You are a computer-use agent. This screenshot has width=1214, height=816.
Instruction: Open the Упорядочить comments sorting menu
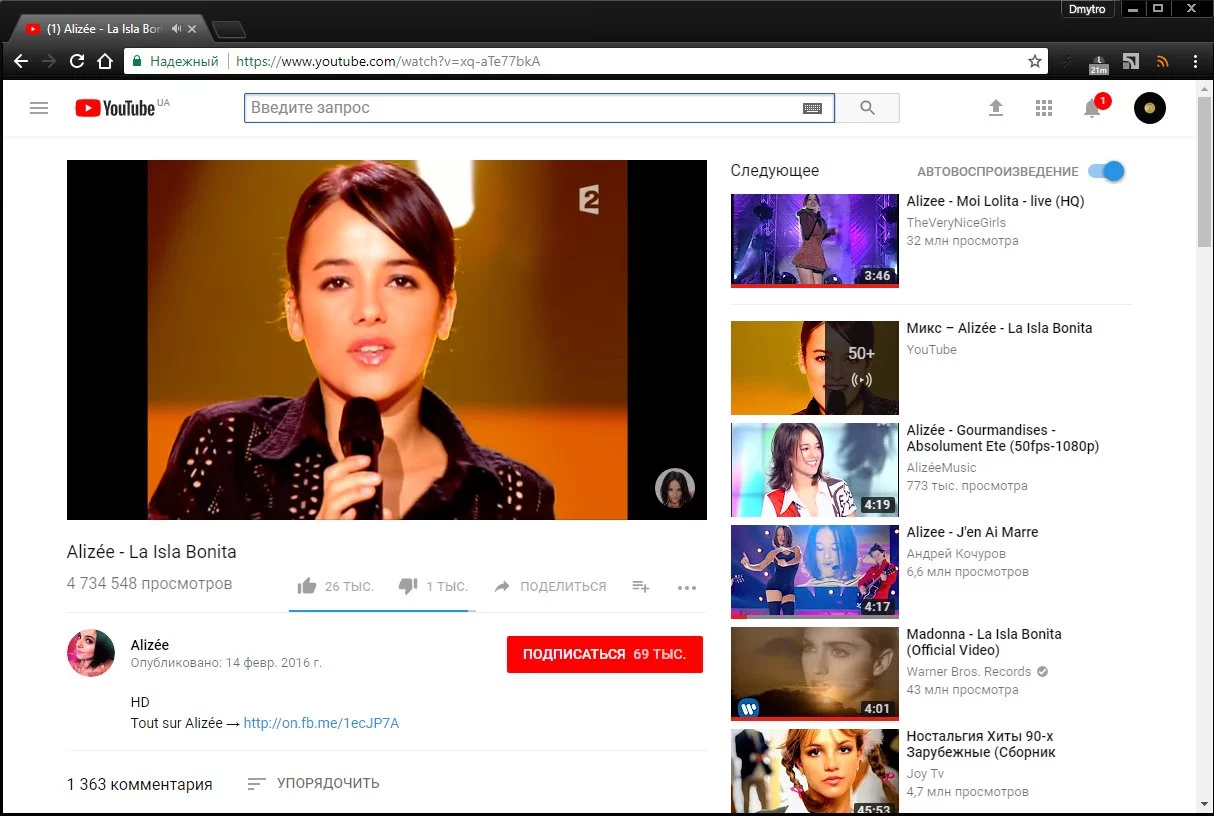[314, 783]
